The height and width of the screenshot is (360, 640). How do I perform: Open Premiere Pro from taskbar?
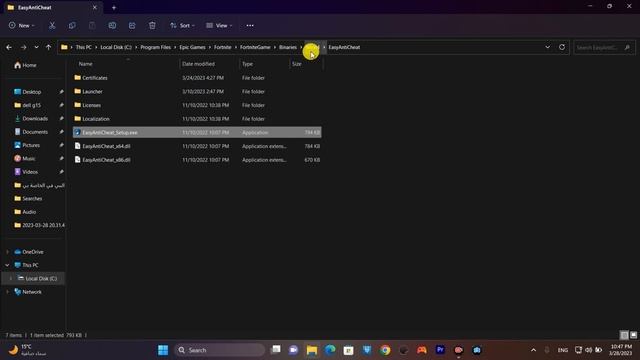pyautogui.click(x=440, y=350)
